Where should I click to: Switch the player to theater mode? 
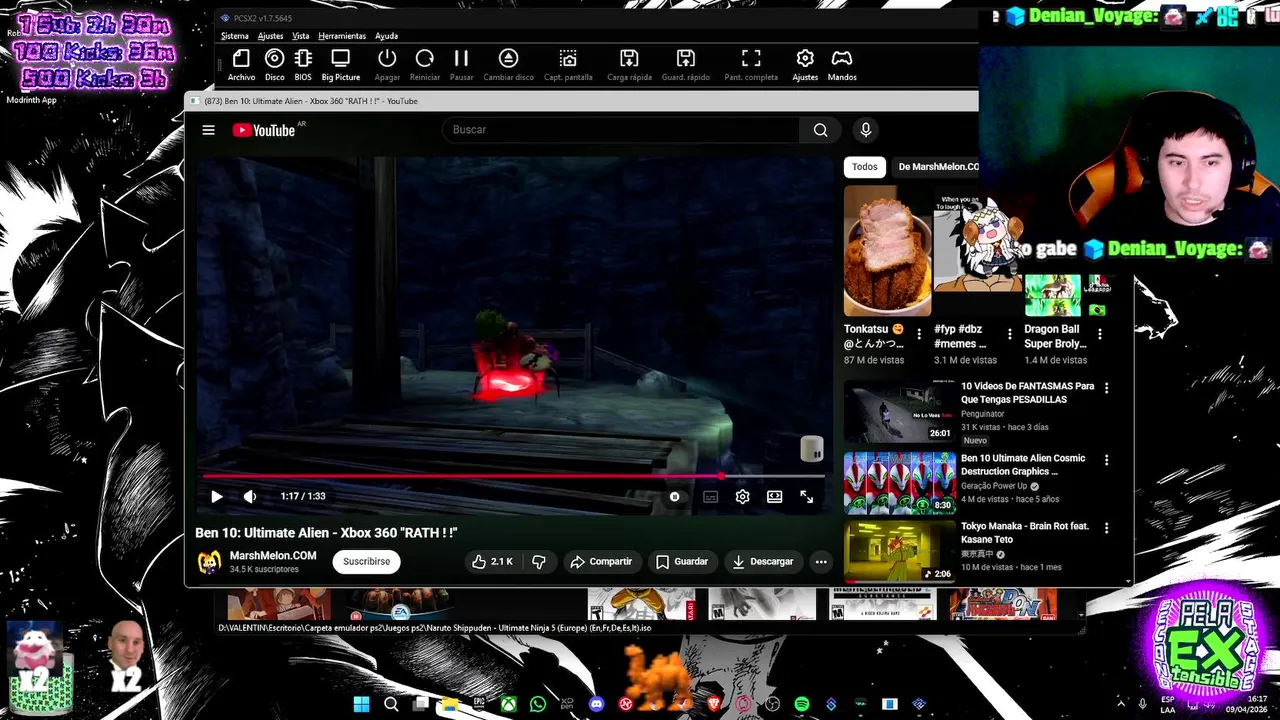[774, 496]
